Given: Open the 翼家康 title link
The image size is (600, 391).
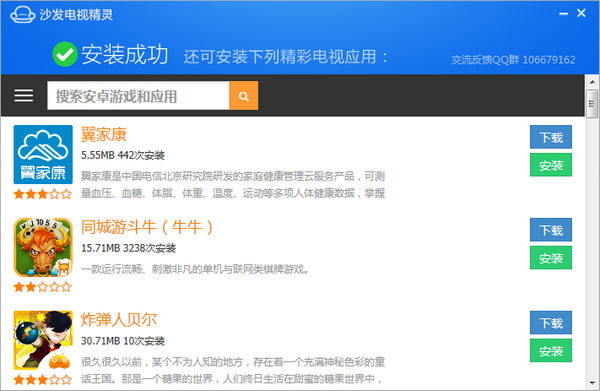Looking at the screenshot, I should (x=104, y=135).
